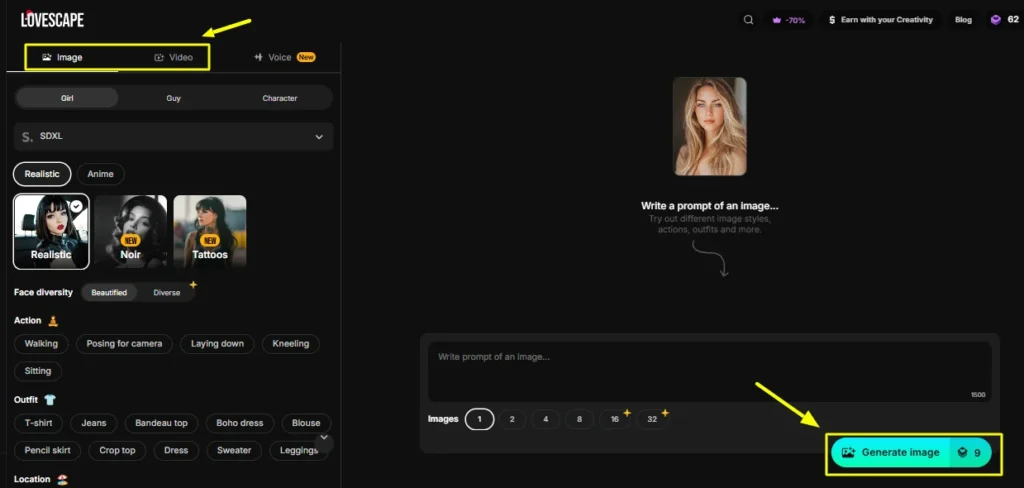The image size is (1024, 488).
Task: Click the Lovescape logo
Action: (52, 19)
